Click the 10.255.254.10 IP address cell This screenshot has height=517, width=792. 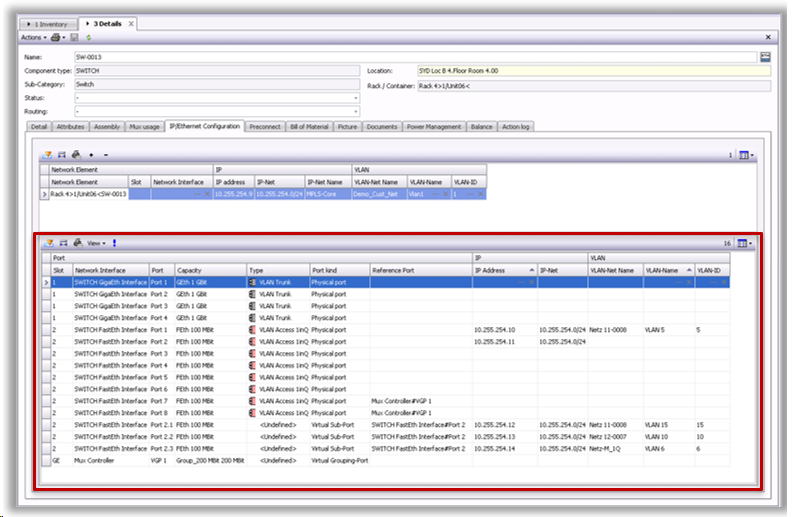505,330
